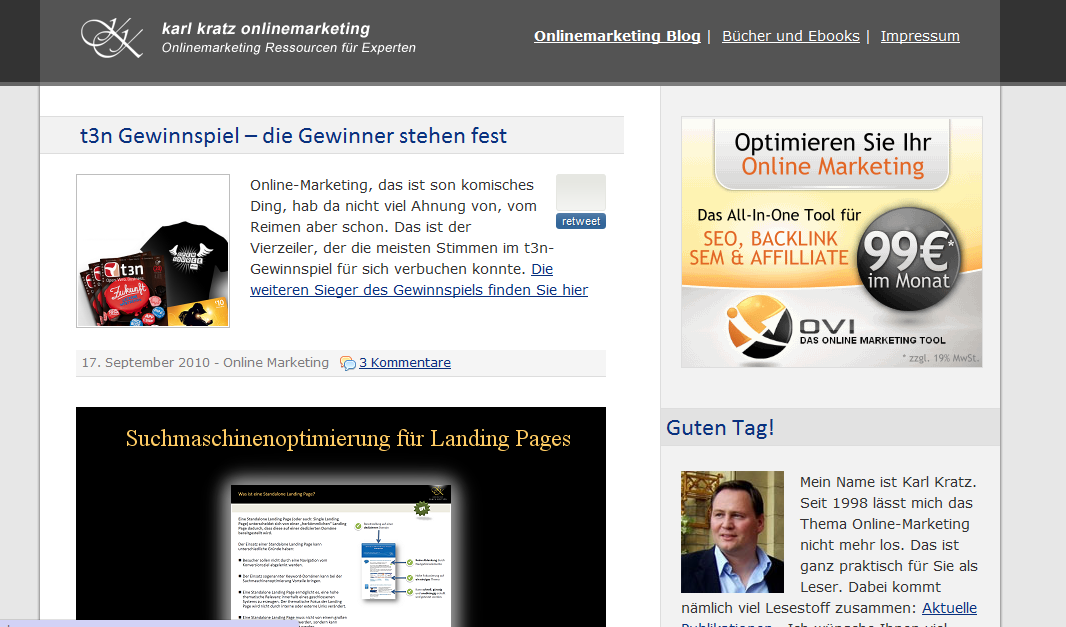The height and width of the screenshot is (627, 1066).
Task: Open the Onlinemarketing Blog menu item
Action: coord(617,36)
